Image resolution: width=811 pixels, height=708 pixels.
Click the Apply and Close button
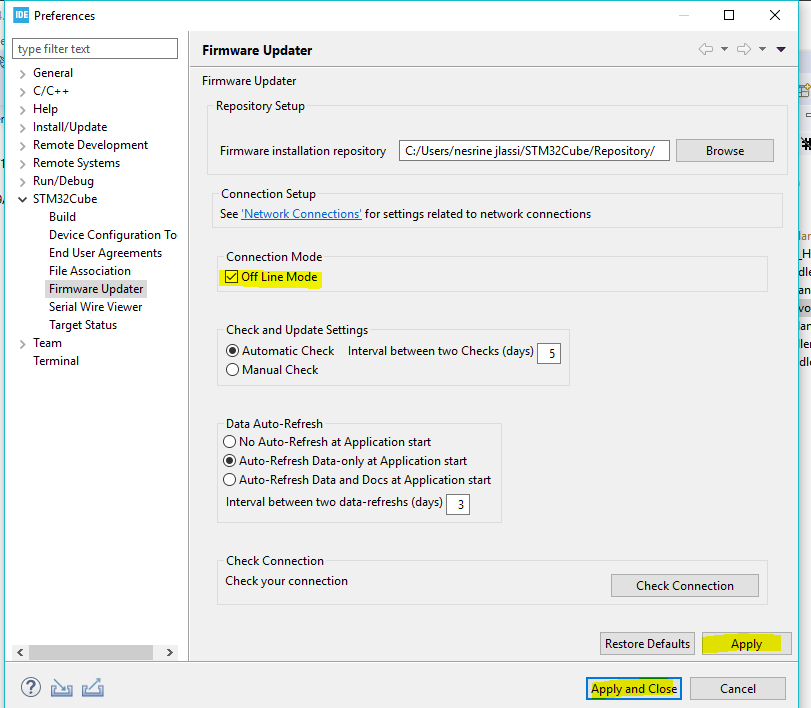click(x=634, y=688)
